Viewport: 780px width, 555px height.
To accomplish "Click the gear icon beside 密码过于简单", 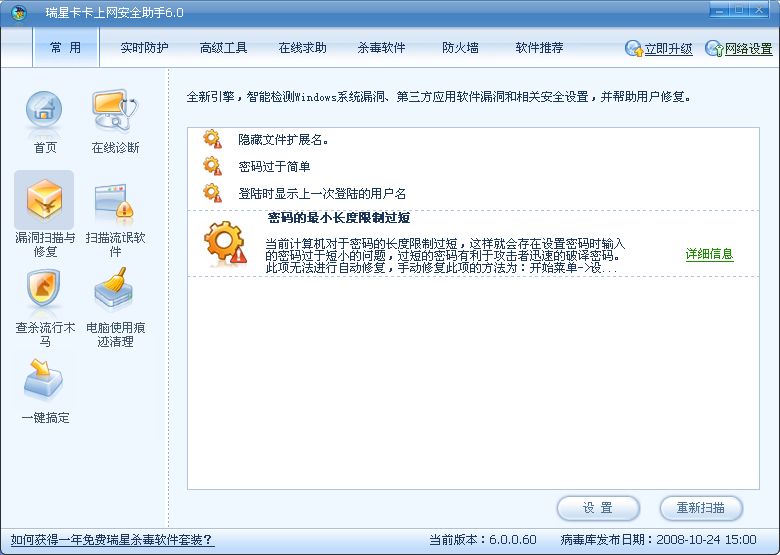I will (212, 166).
